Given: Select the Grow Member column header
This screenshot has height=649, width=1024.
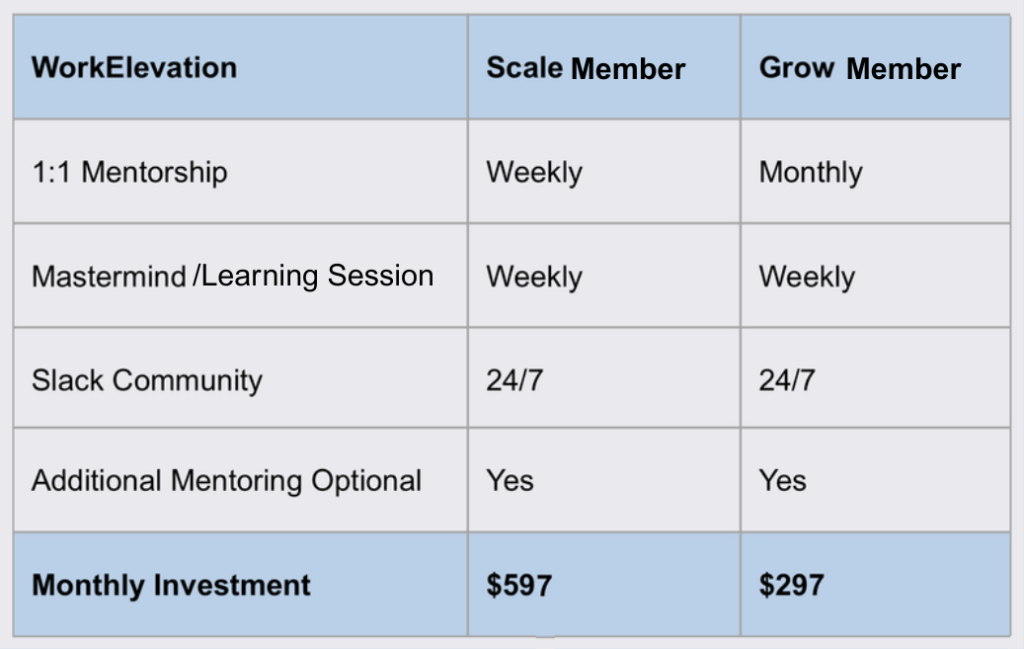Looking at the screenshot, I should (x=875, y=67).
